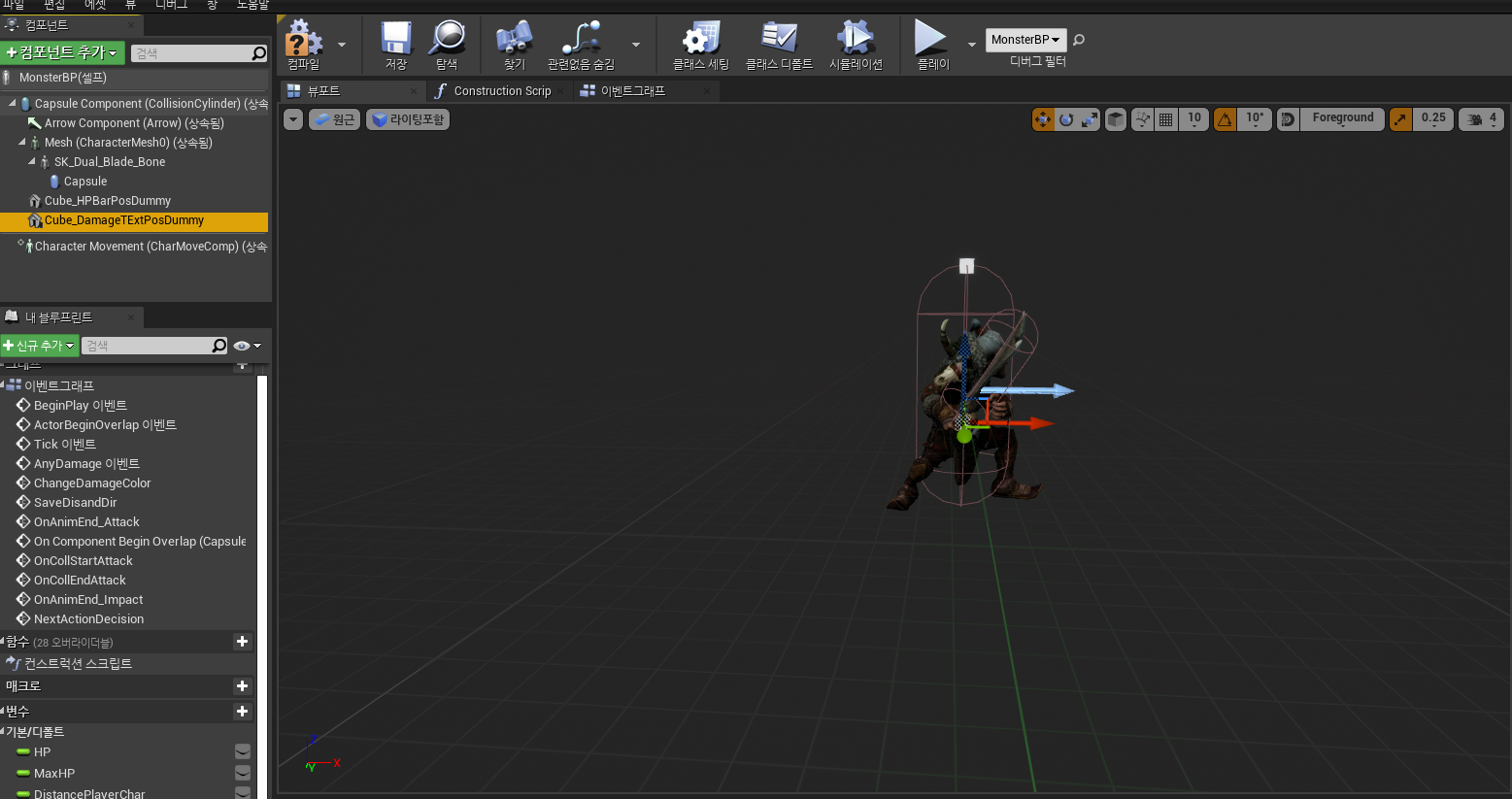Viewport: 1512px width, 799px height.
Task: Open scale snap 0.25 dropdown
Action: pos(1433,119)
